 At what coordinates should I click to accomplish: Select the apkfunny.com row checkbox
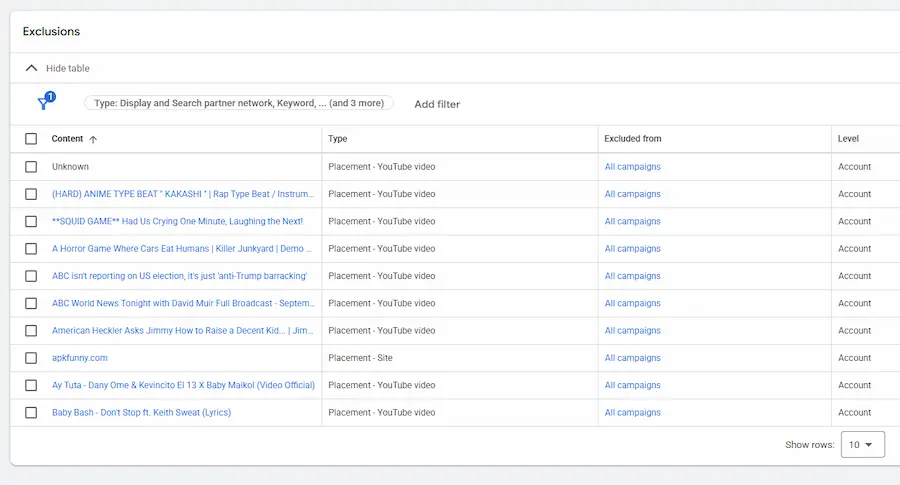[x=31, y=358]
